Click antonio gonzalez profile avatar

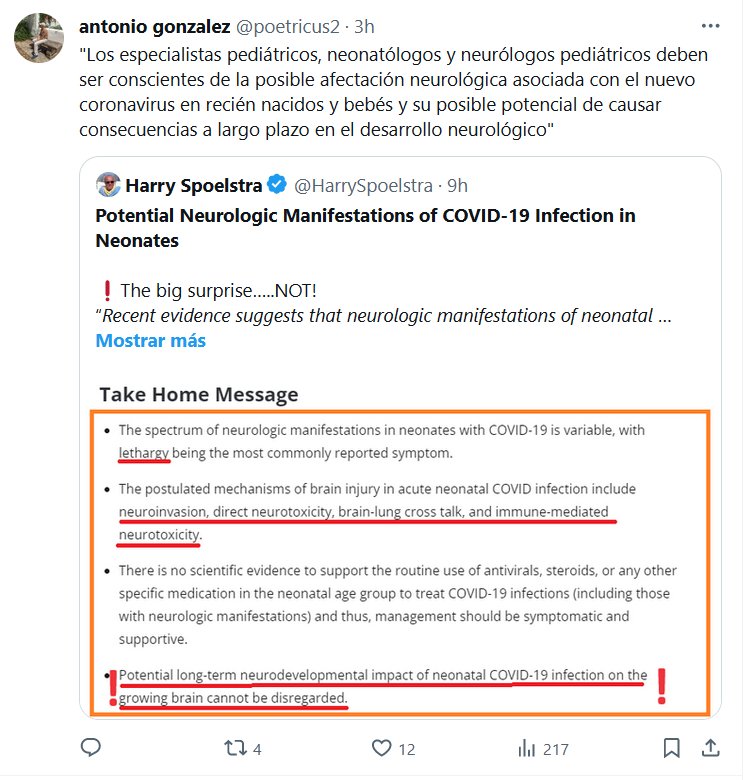click(33, 38)
